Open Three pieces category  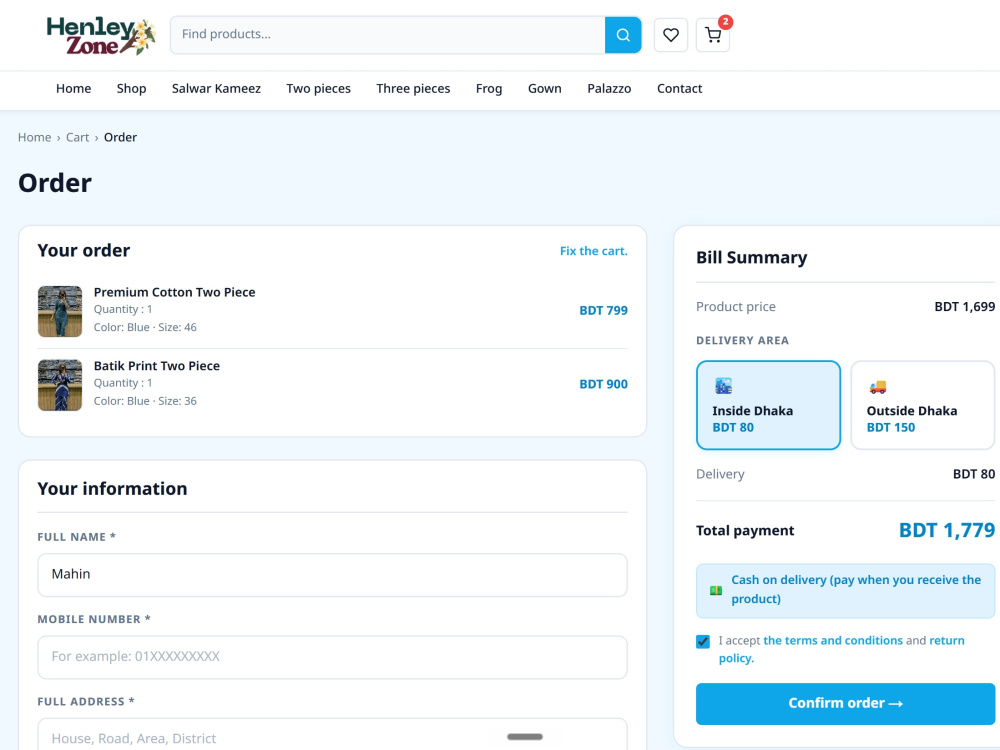click(413, 89)
